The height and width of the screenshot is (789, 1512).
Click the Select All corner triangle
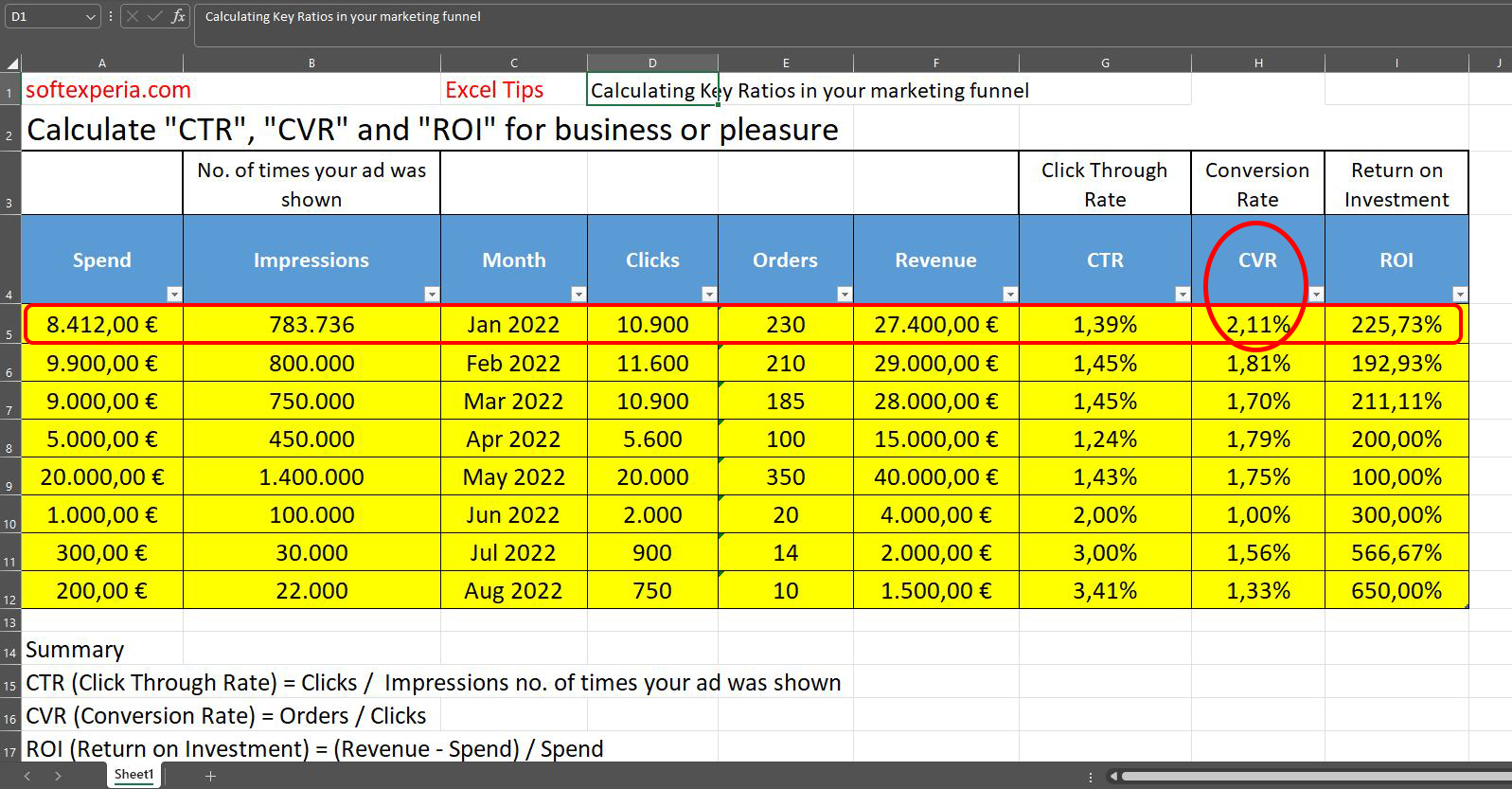[x=12, y=63]
